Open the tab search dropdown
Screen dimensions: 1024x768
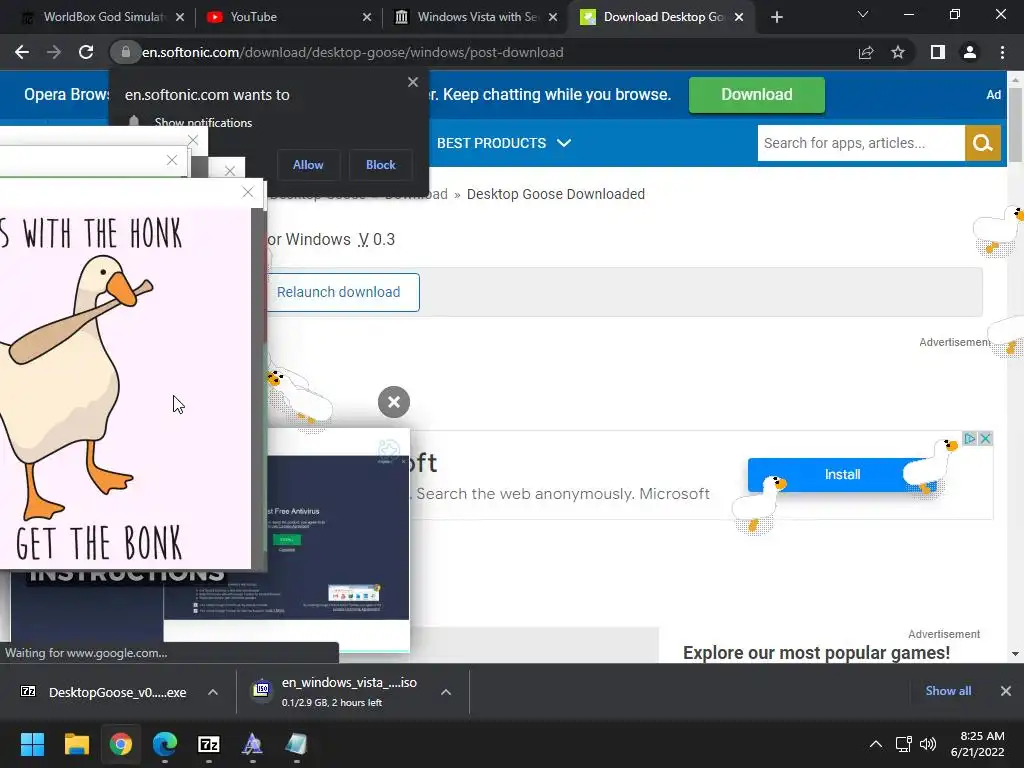point(863,14)
